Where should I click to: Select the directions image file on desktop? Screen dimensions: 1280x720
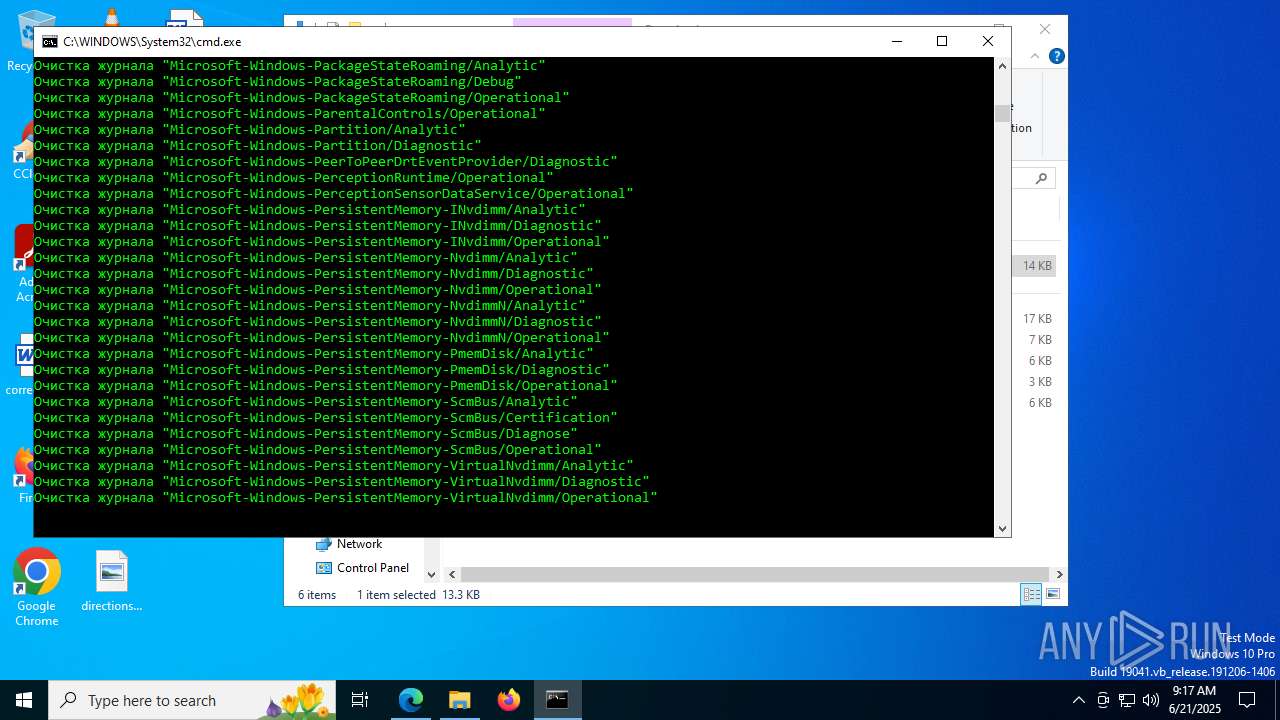tap(112, 581)
